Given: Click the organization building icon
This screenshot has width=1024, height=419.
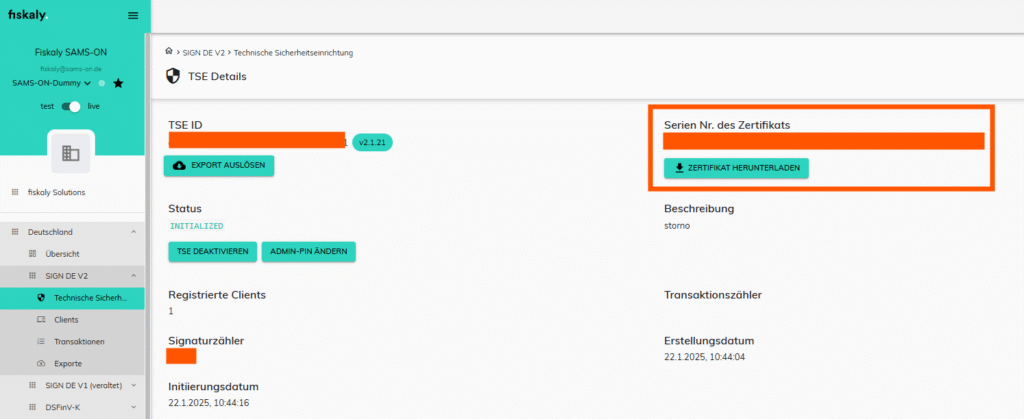Looking at the screenshot, I should click(70, 153).
